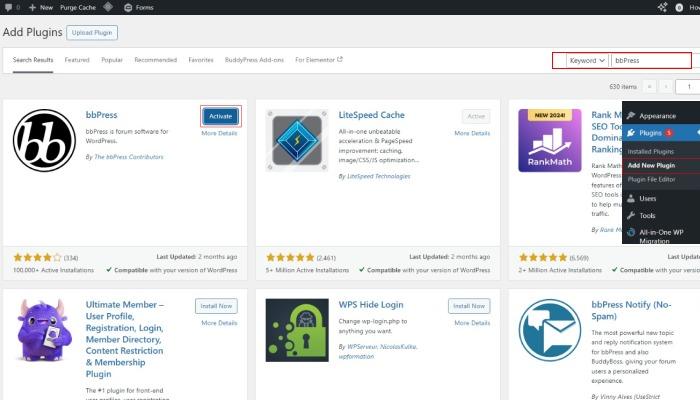700x400 pixels.
Task: Open the For Elementor external link tab
Action: pyautogui.click(x=319, y=59)
